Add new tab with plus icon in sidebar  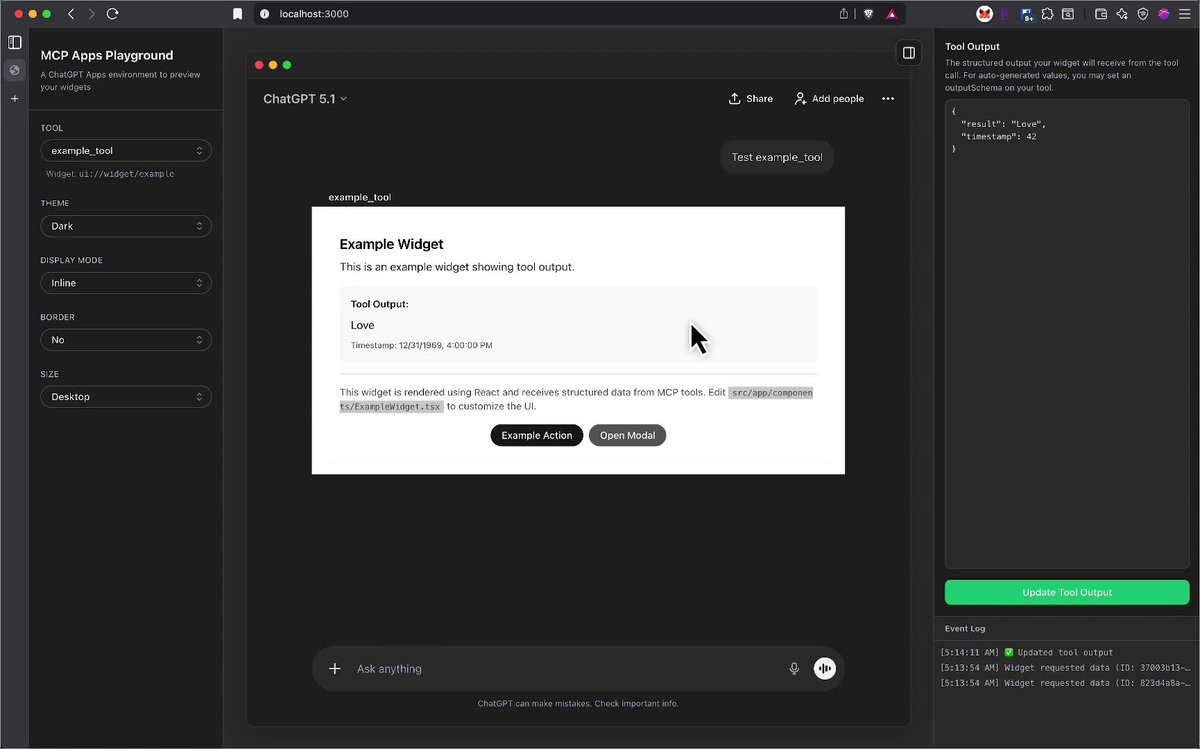pyautogui.click(x=14, y=99)
